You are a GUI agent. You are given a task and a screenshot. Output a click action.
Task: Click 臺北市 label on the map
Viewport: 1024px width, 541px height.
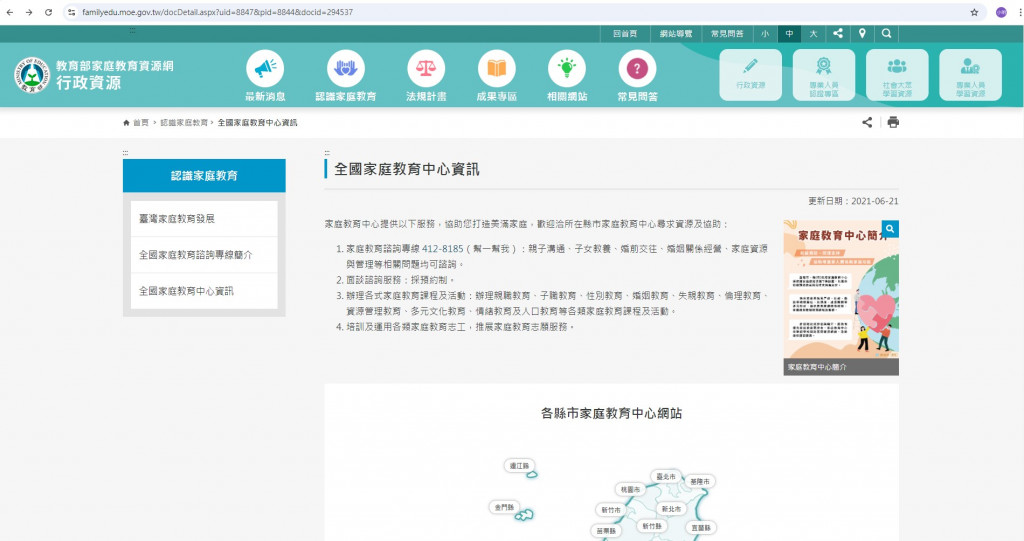point(665,477)
